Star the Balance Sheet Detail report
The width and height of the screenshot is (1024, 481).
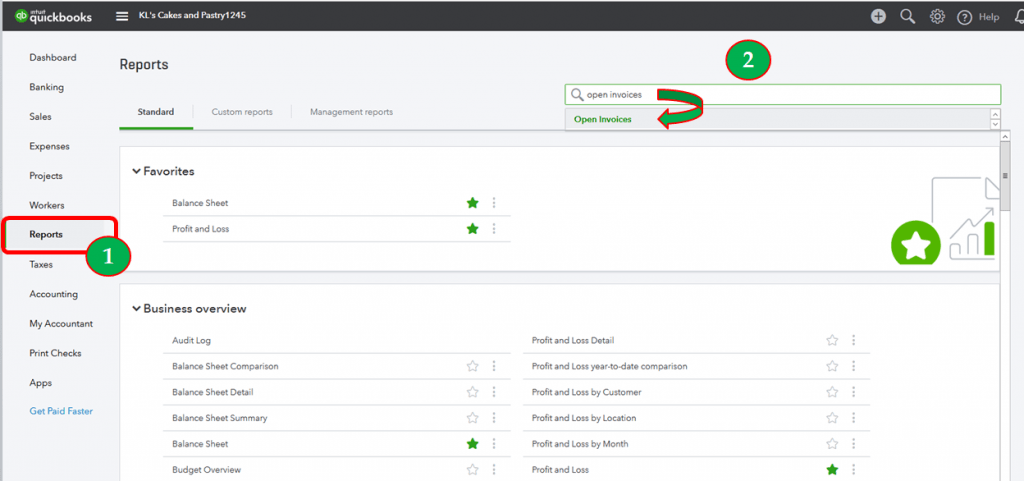point(473,392)
